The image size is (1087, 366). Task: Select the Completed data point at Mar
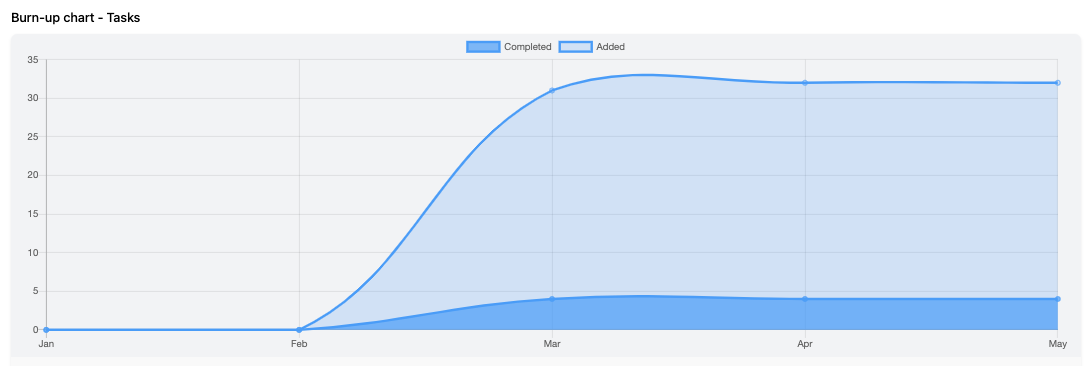[x=552, y=299]
